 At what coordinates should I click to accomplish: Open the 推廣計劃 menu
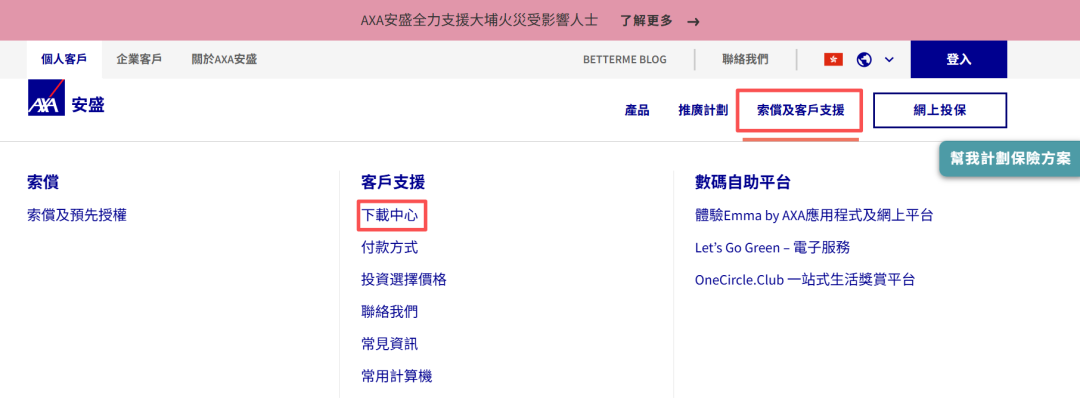tap(702, 110)
